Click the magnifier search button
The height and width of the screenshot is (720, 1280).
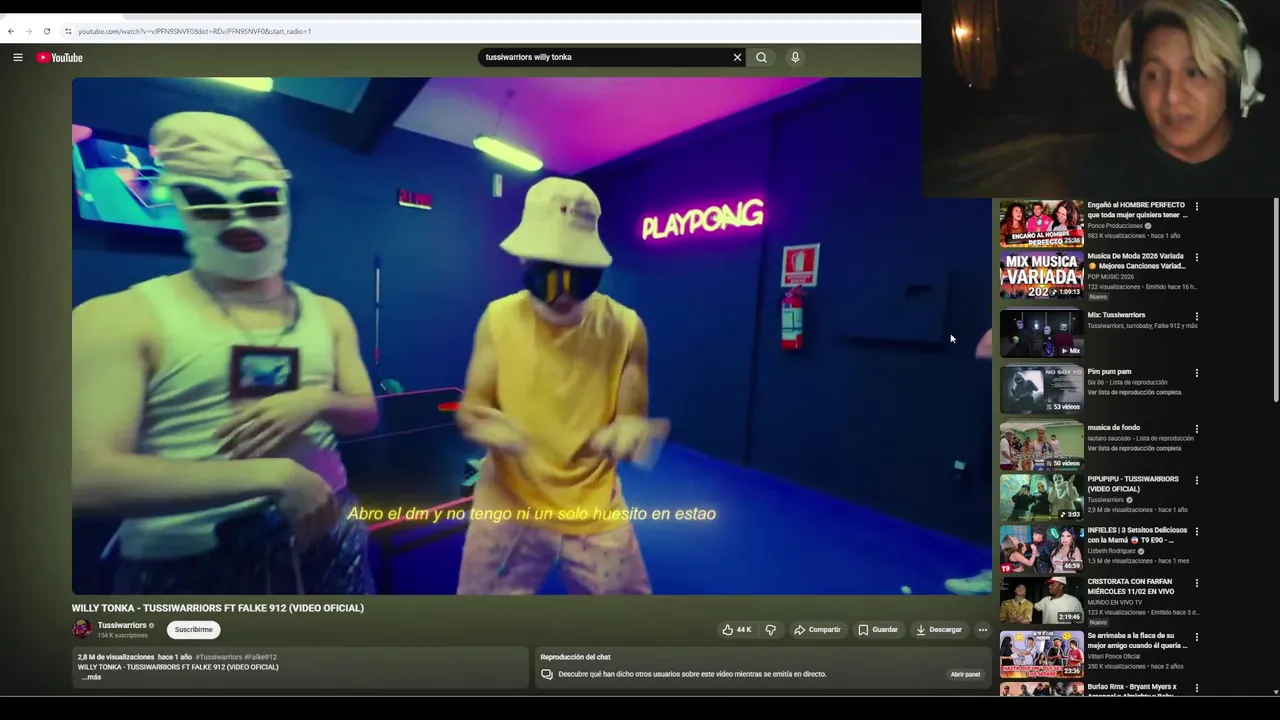pyautogui.click(x=762, y=57)
